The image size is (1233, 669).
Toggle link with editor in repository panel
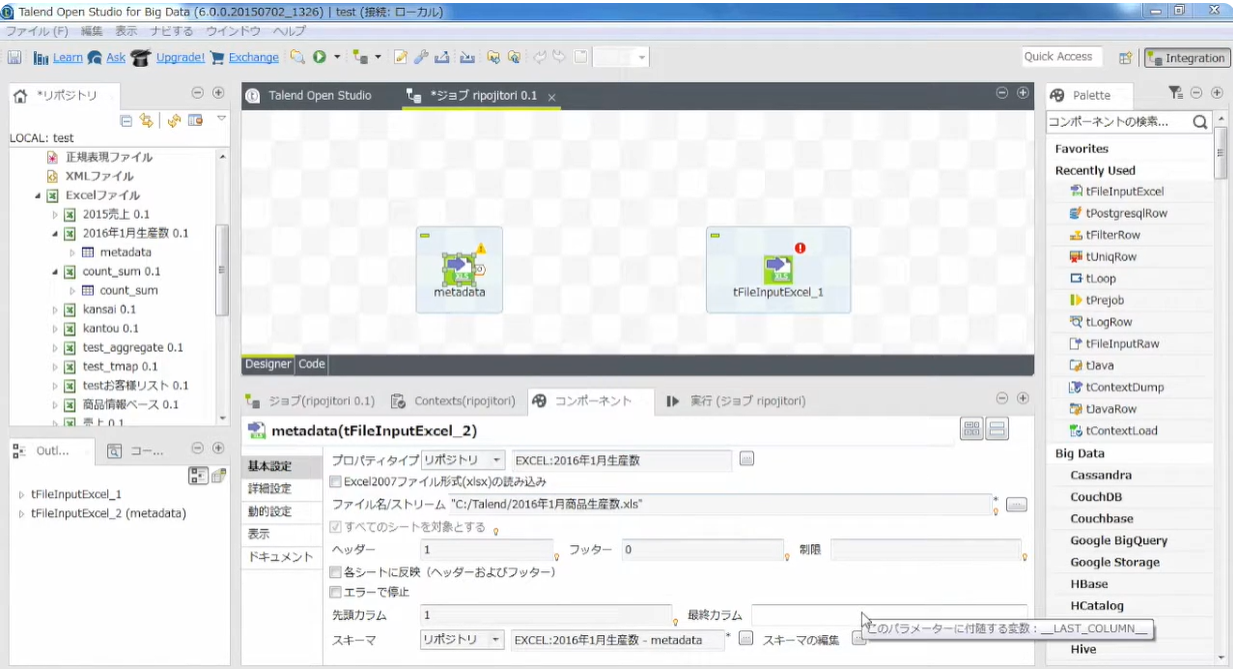(146, 121)
